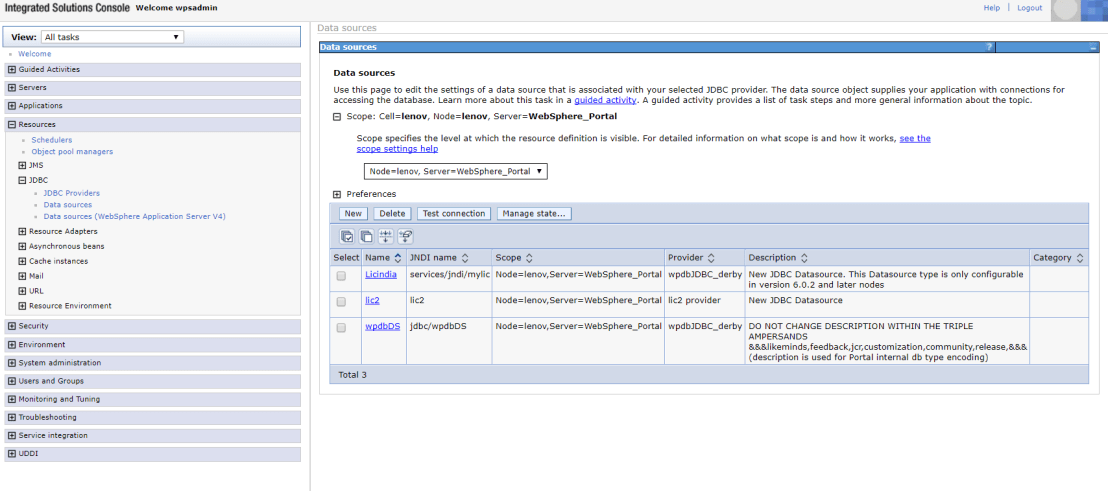Tick the wpdbDS data source checkbox
Viewport: 1108px width, 491px height.
click(342, 327)
